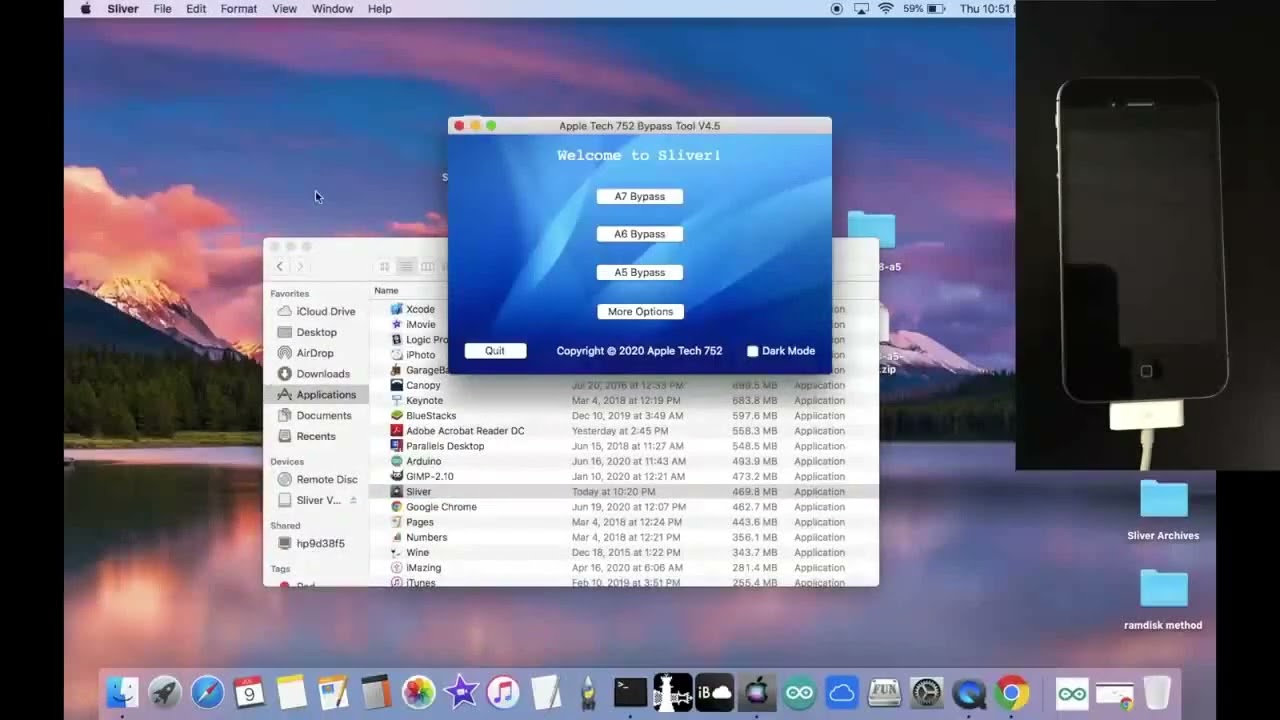Select Parallels Desktop in the list
Image resolution: width=1280 pixels, height=720 pixels.
tap(624, 446)
